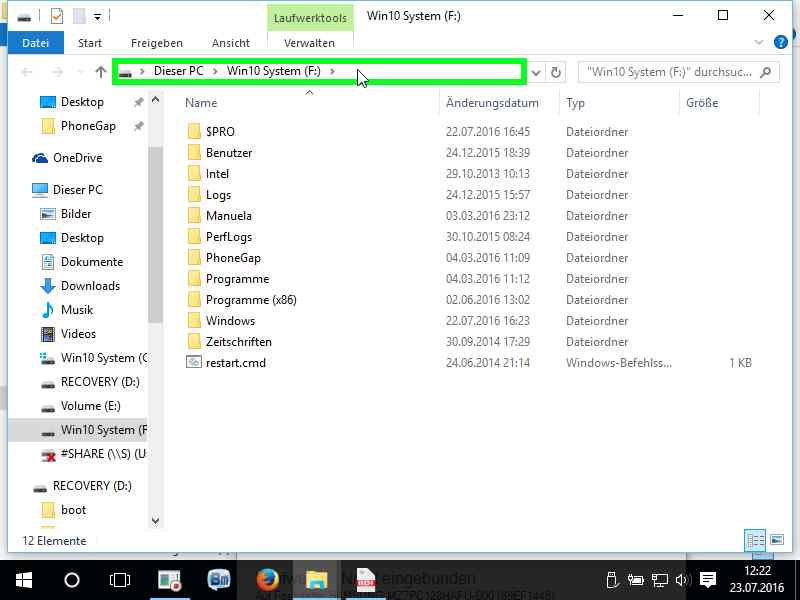Open Downloads in the navigation pane
Image resolution: width=800 pixels, height=600 pixels.
point(90,286)
